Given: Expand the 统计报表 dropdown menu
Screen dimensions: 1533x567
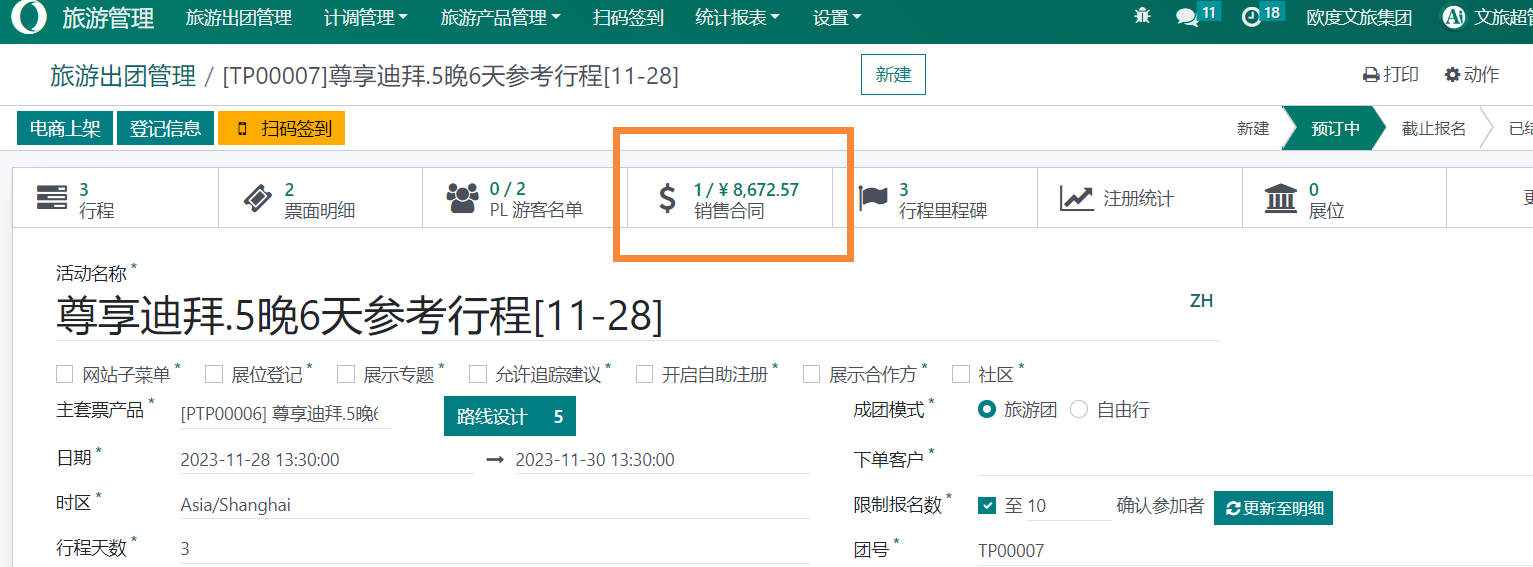Looking at the screenshot, I should point(737,18).
